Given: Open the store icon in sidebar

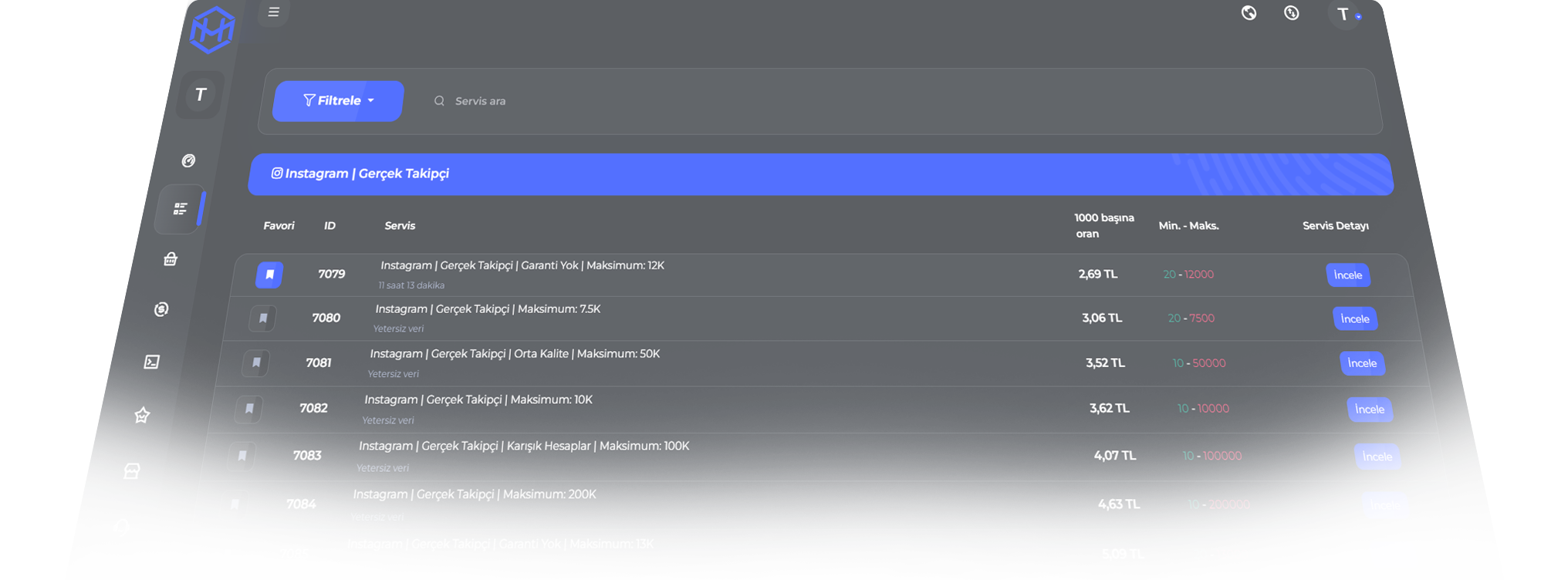Looking at the screenshot, I should point(132,470).
